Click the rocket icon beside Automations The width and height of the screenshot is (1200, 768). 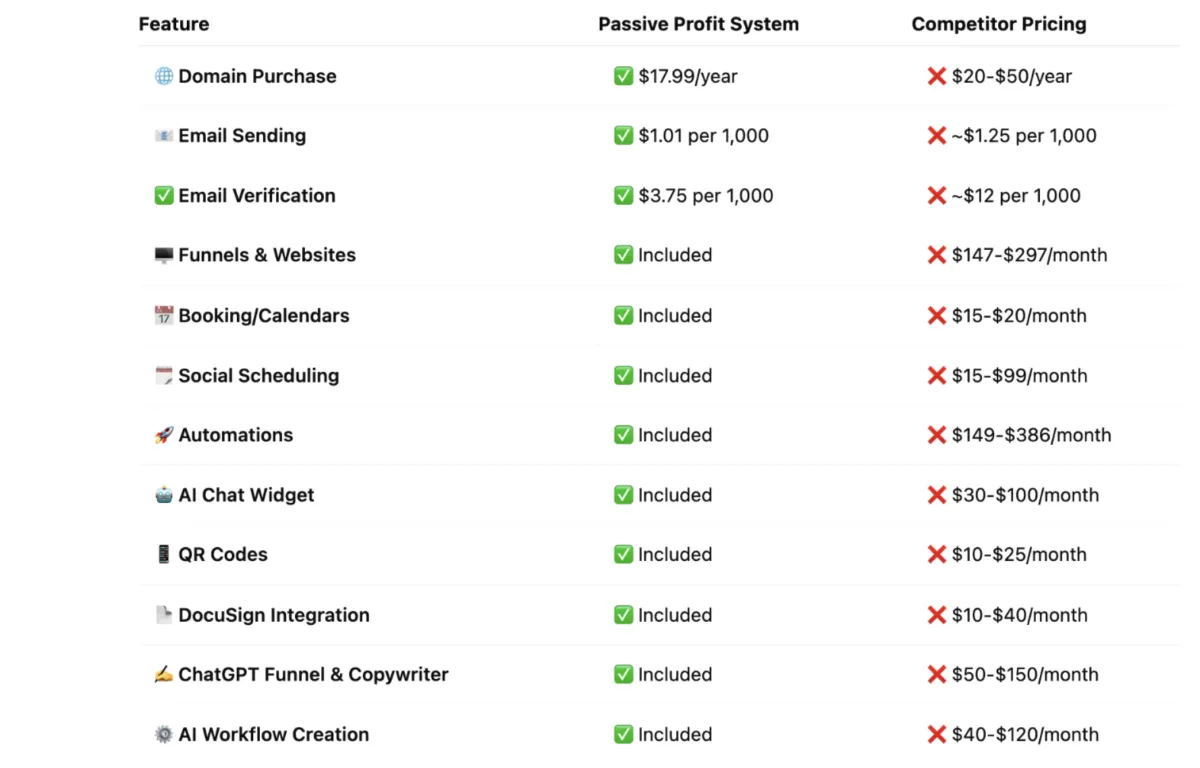(164, 435)
